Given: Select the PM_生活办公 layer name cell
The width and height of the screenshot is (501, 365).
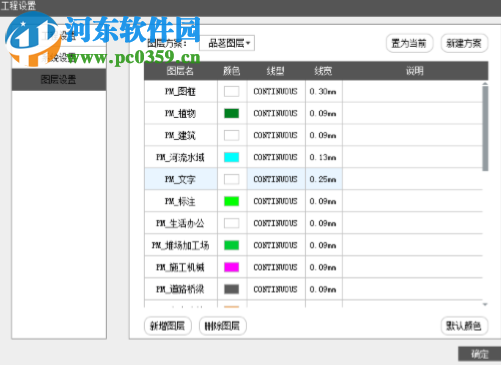Looking at the screenshot, I should point(181,223).
